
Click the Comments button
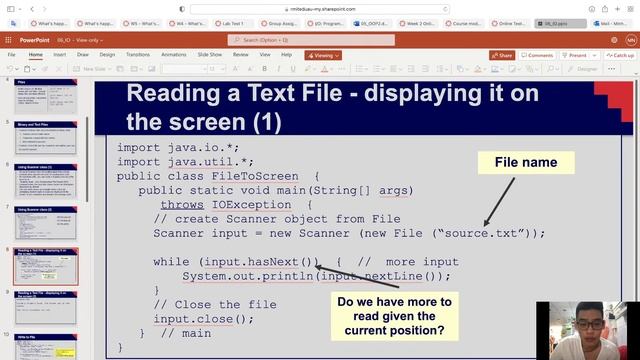tap(537, 56)
